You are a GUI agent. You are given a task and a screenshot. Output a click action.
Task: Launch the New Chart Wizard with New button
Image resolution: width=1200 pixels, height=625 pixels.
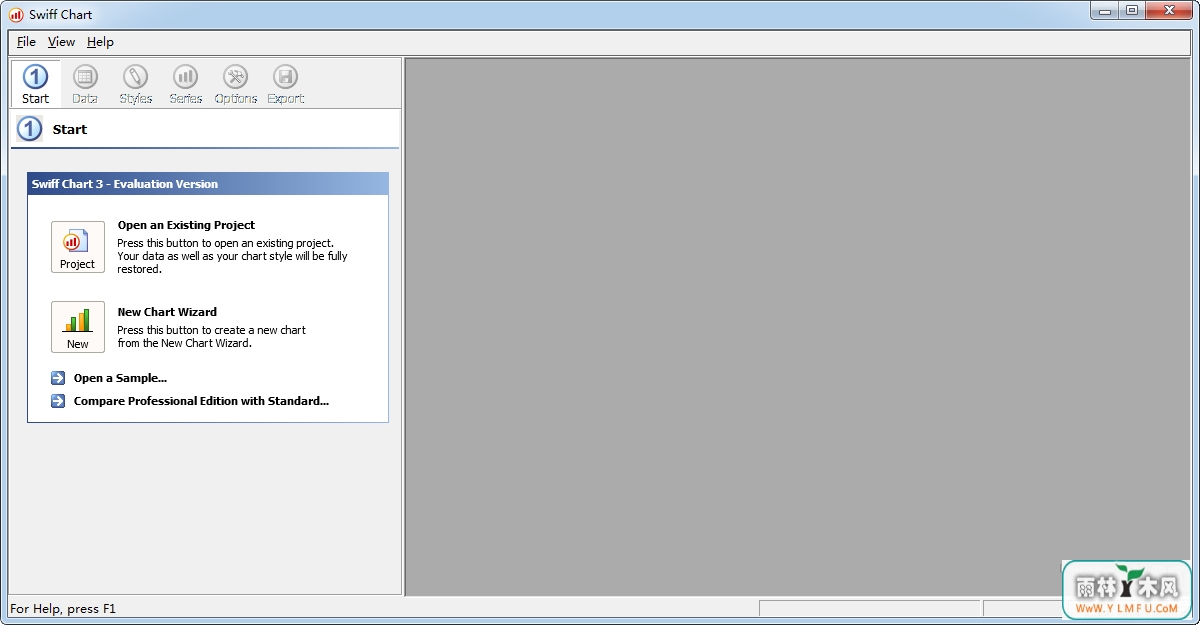pyautogui.click(x=78, y=327)
